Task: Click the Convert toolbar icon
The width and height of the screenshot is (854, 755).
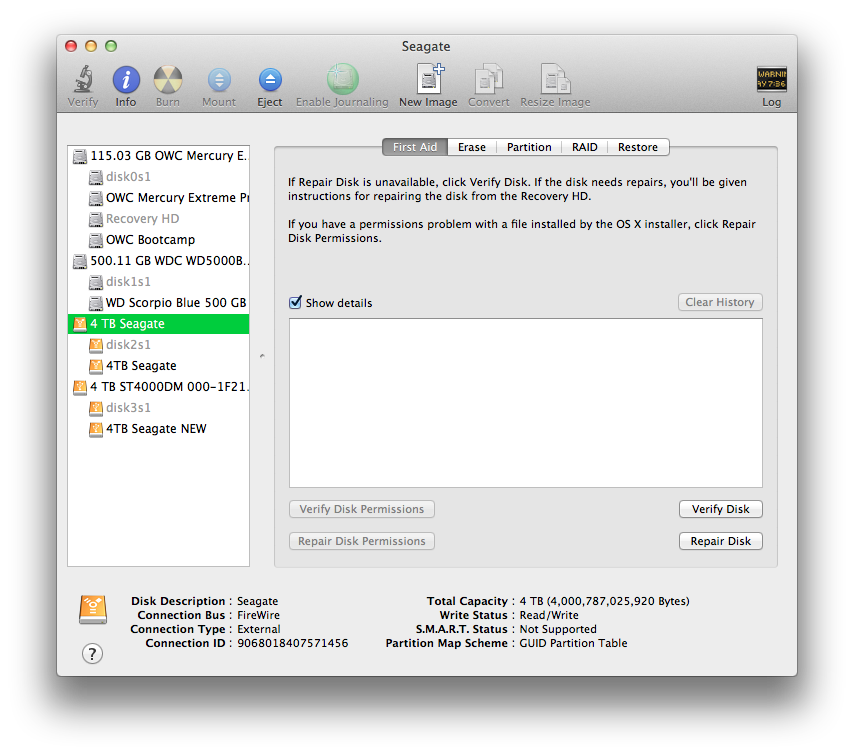Action: [x=489, y=79]
